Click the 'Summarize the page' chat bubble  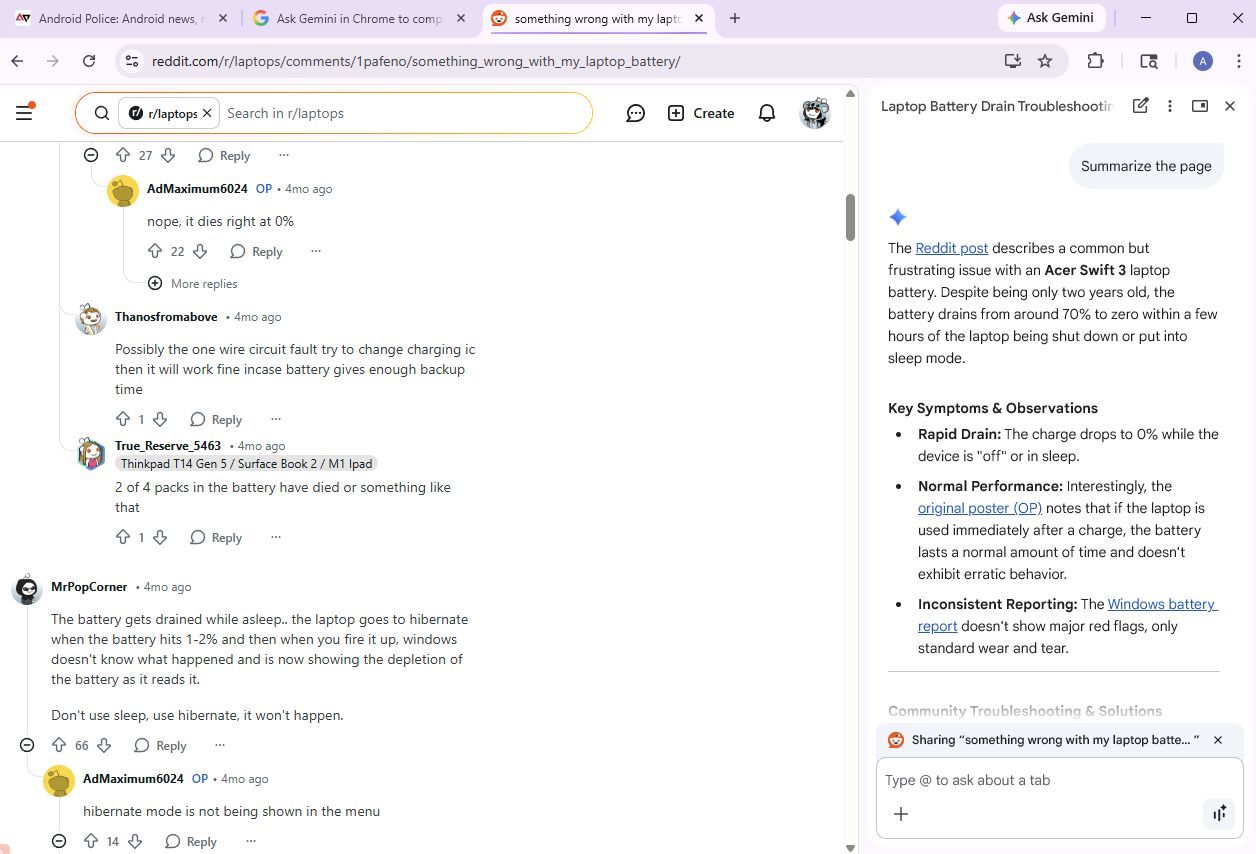click(1146, 166)
